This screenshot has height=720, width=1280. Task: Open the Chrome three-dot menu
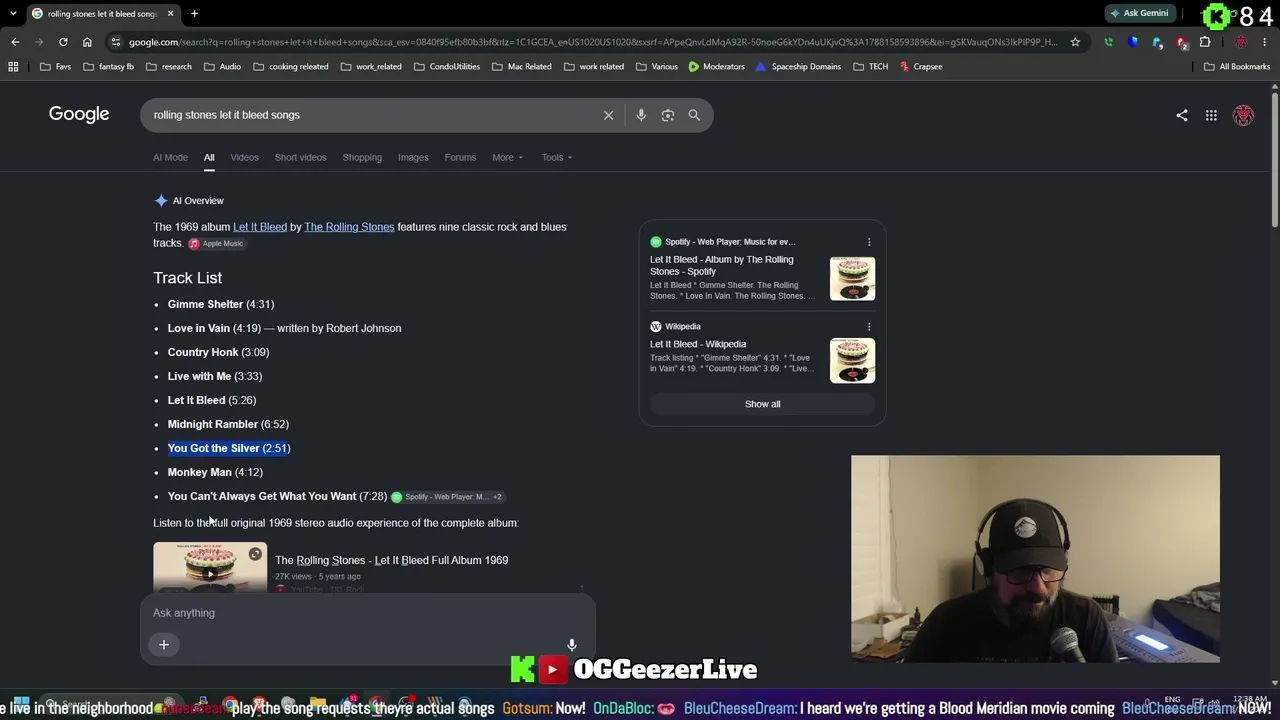1265,42
